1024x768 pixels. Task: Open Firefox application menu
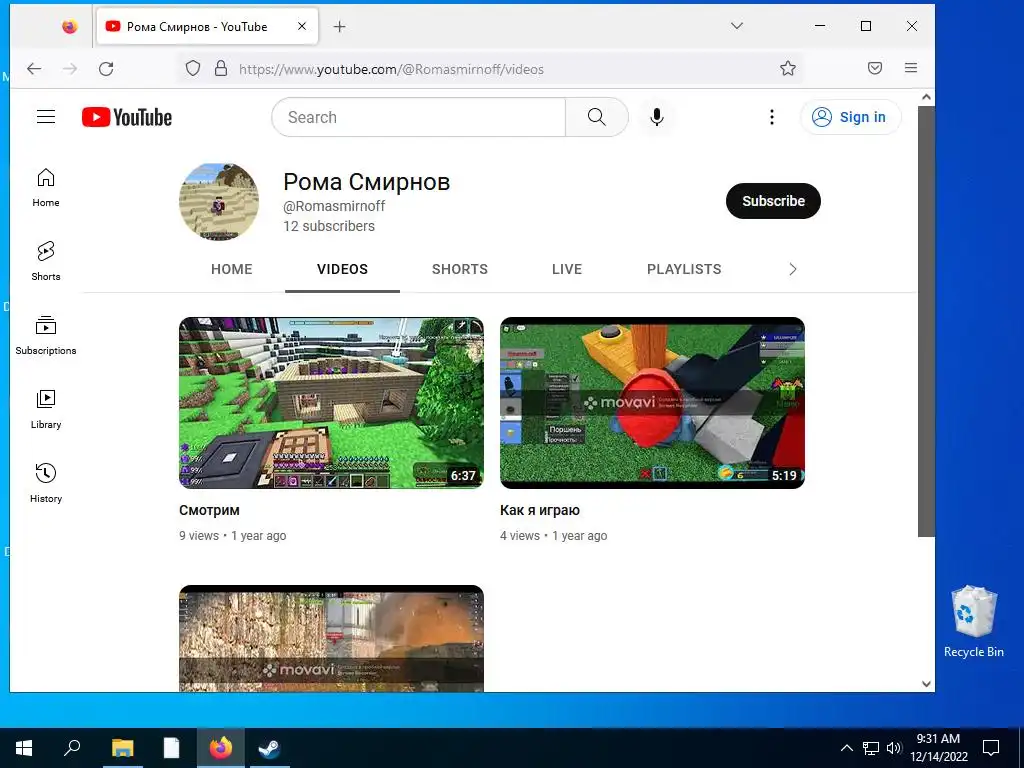[911, 69]
